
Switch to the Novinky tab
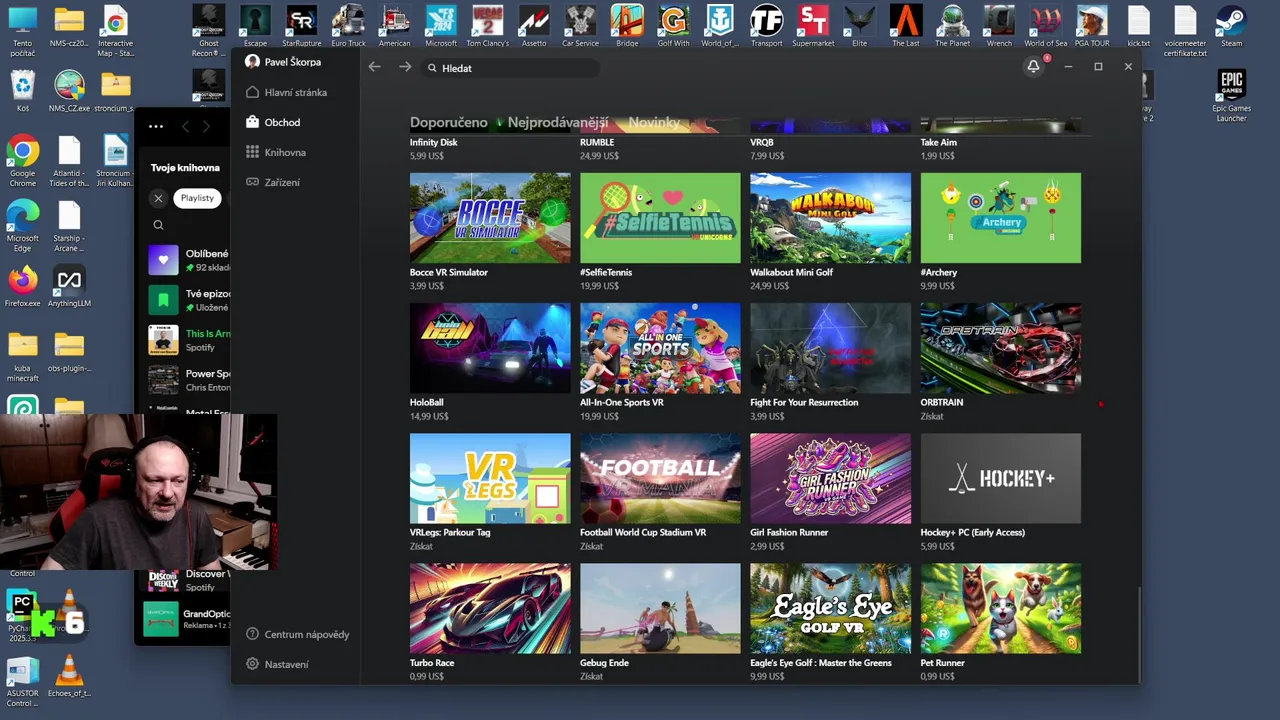654,122
